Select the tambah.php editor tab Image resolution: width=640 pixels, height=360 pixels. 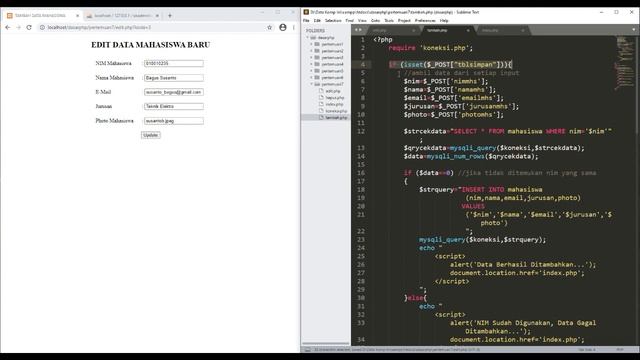446,30
